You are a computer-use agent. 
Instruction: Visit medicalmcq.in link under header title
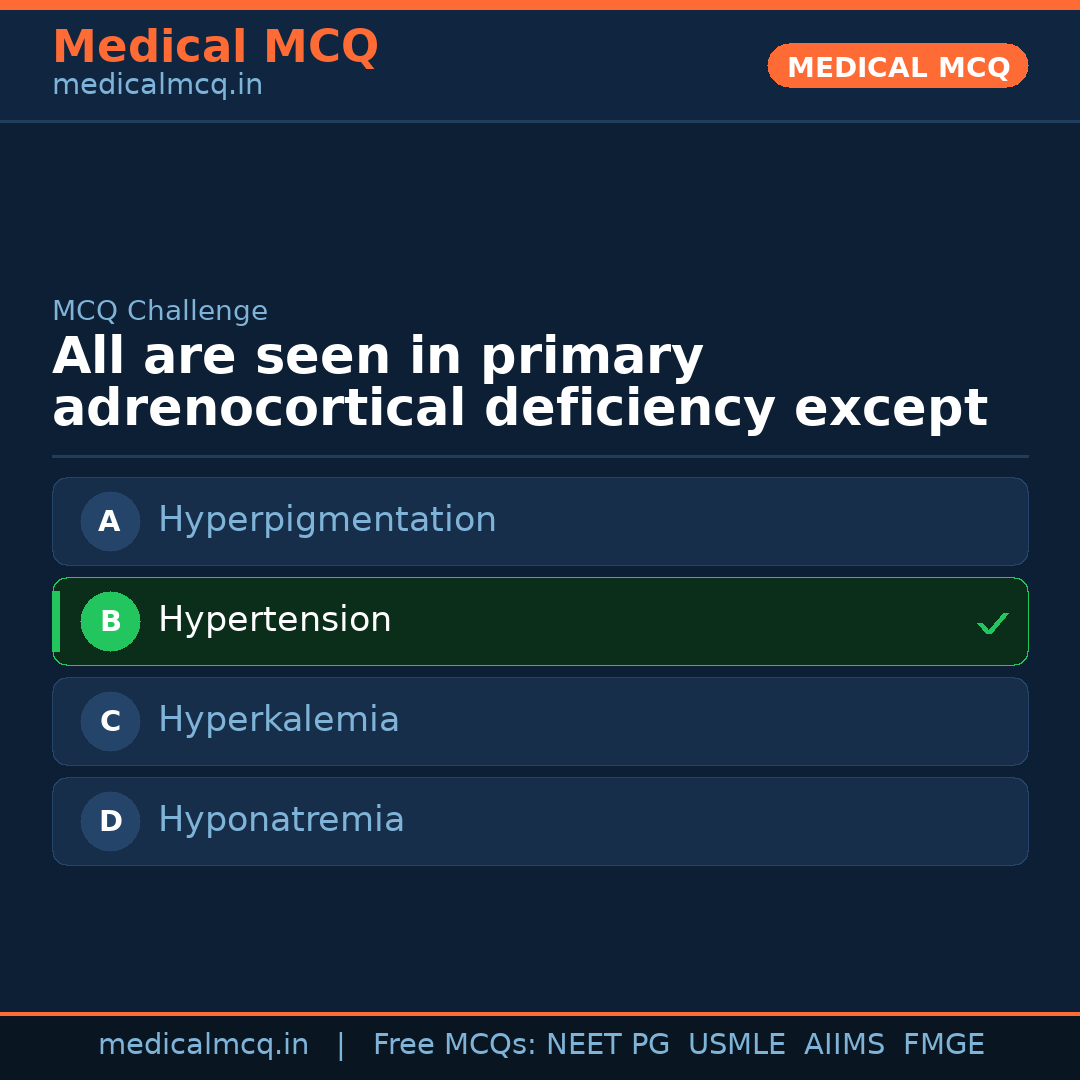click(x=157, y=86)
